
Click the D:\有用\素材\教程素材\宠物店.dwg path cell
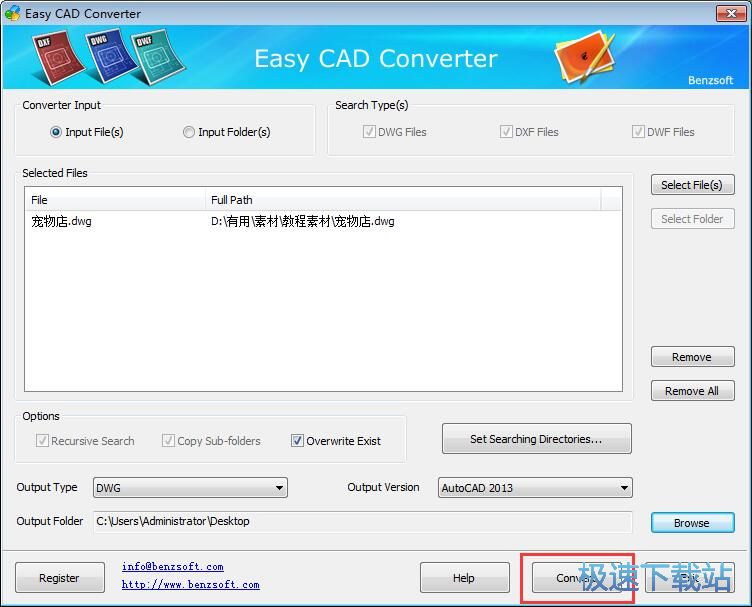[303, 221]
